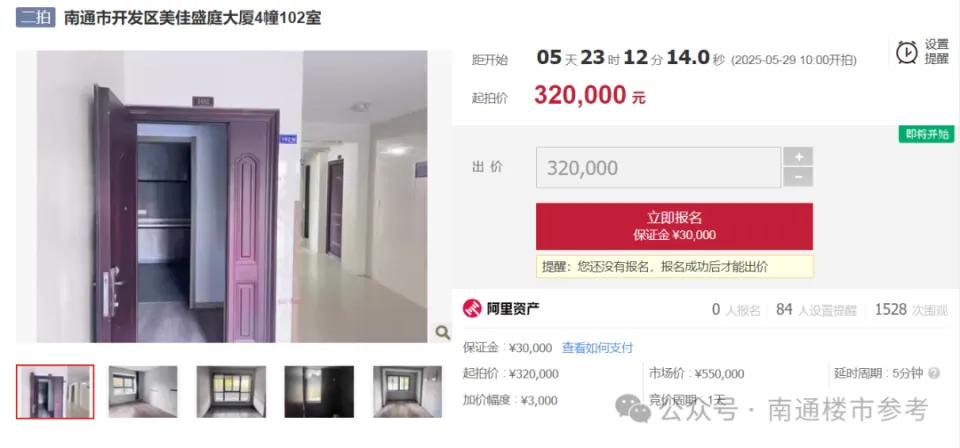Click the 即将开始 status tag

(926, 134)
